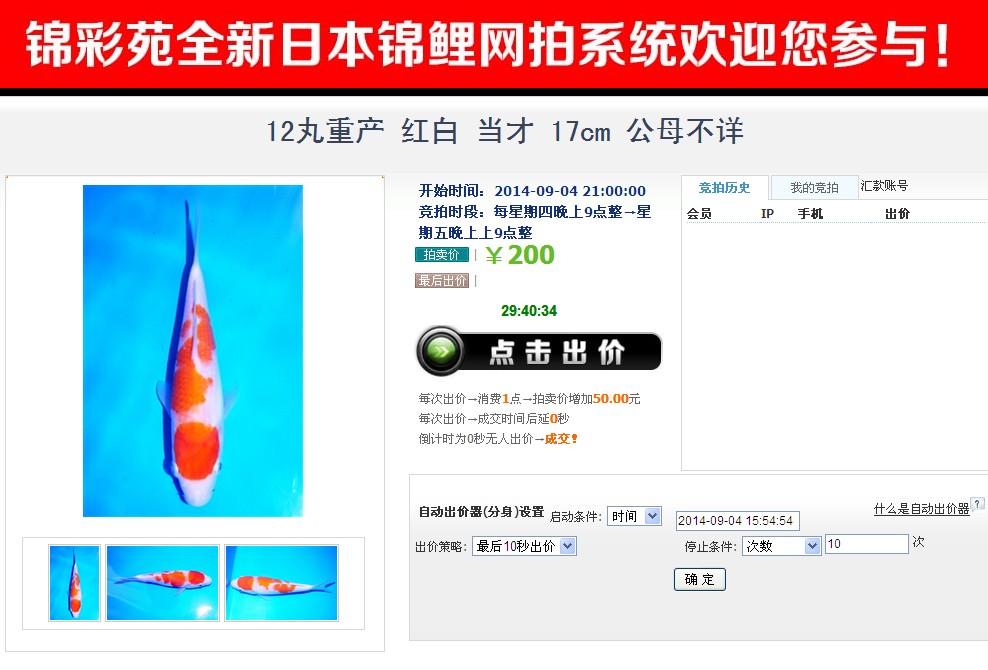988x670 pixels.
Task: Click the green arrow icon on bid button
Action: coord(440,351)
